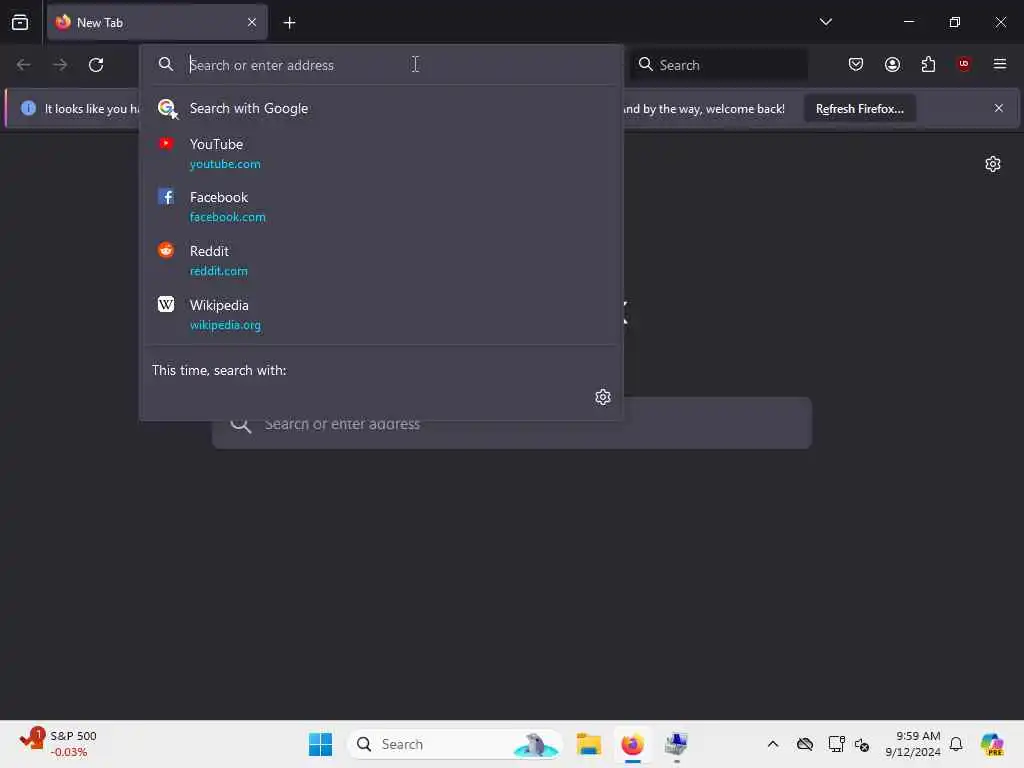This screenshot has width=1024, height=768.
Task: Select Facebook suggestion row
Action: [x=382, y=206]
